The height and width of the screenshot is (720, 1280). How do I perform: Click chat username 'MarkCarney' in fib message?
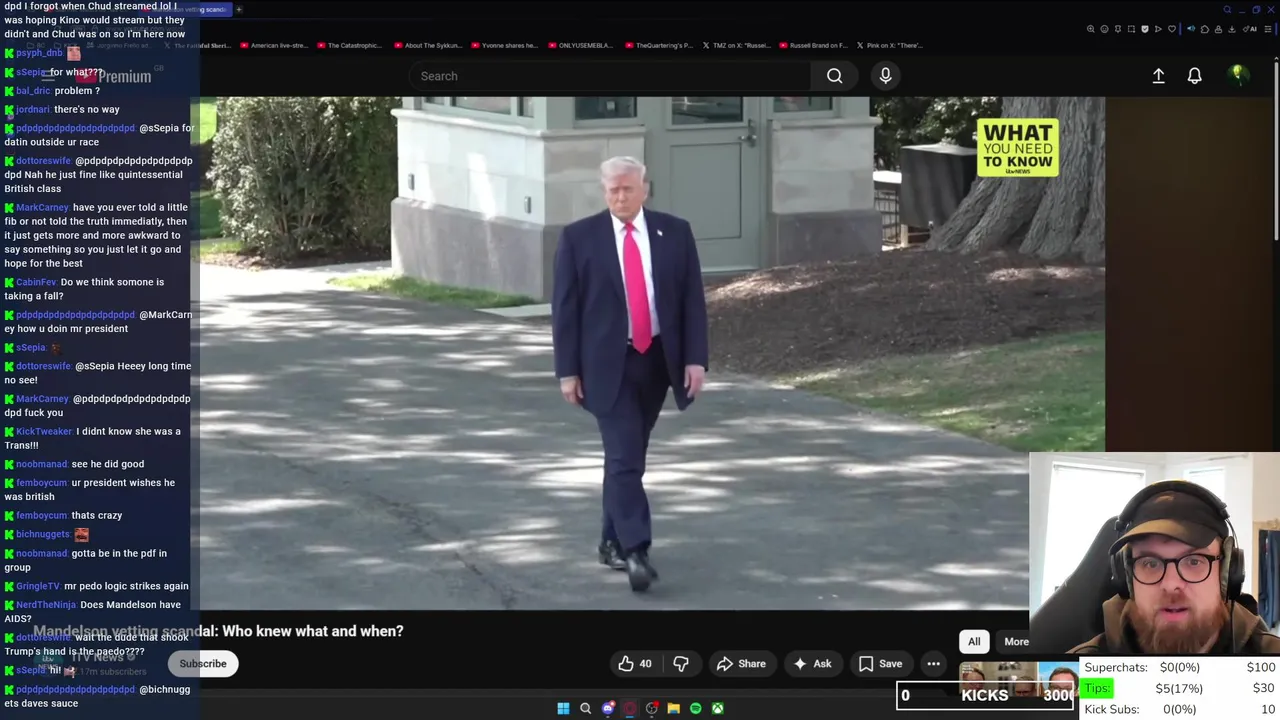click(42, 207)
